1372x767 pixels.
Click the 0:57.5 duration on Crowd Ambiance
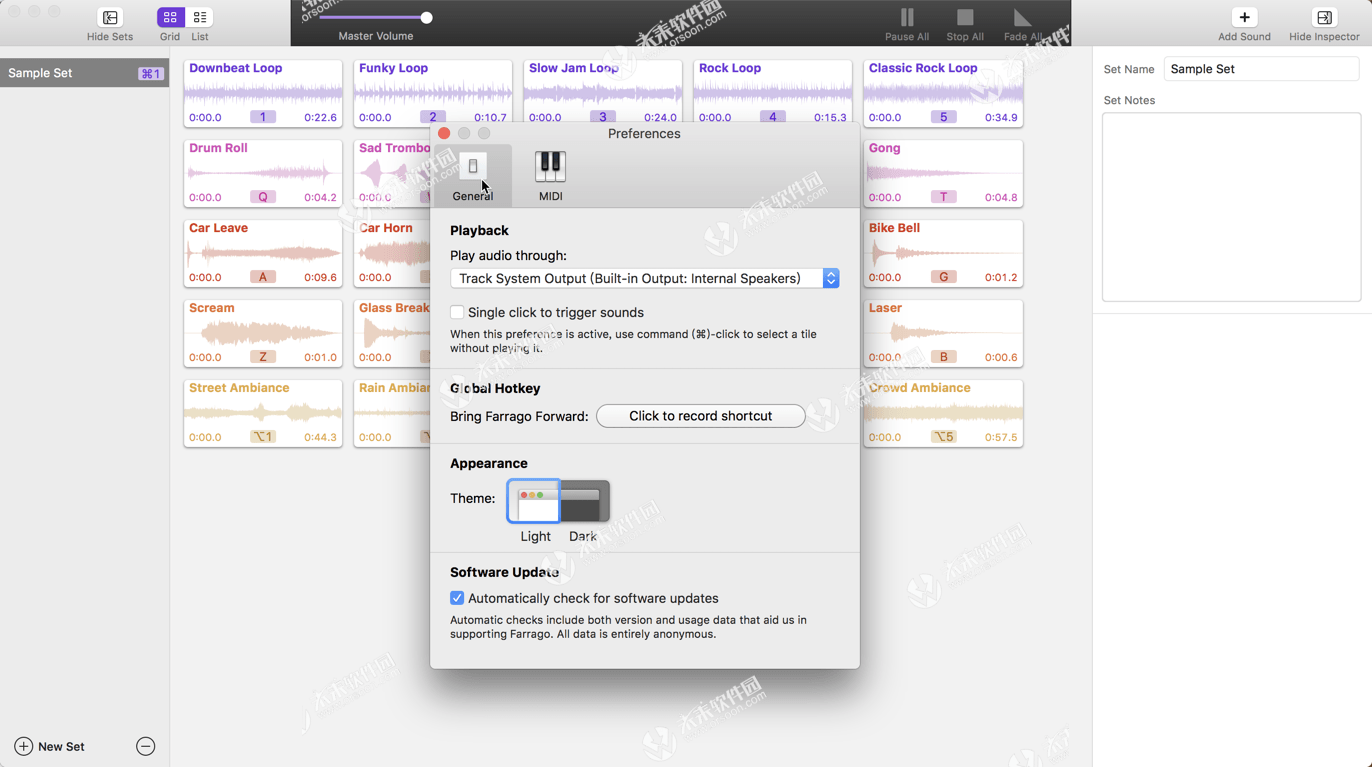coord(1001,437)
